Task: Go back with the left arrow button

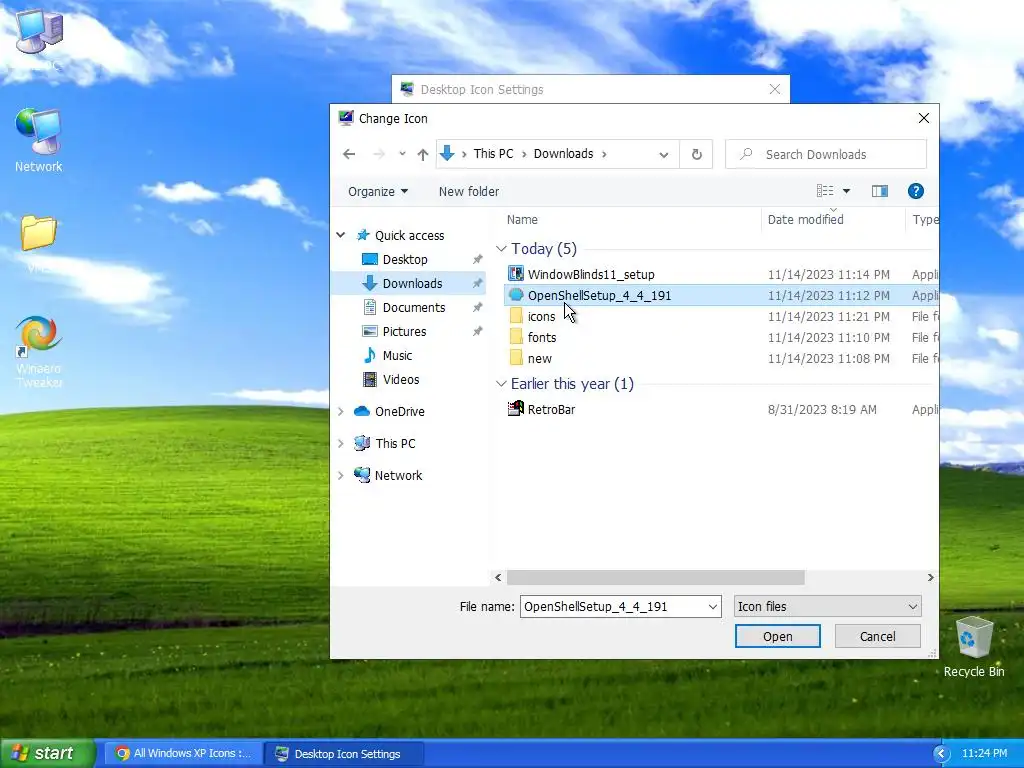Action: point(349,154)
